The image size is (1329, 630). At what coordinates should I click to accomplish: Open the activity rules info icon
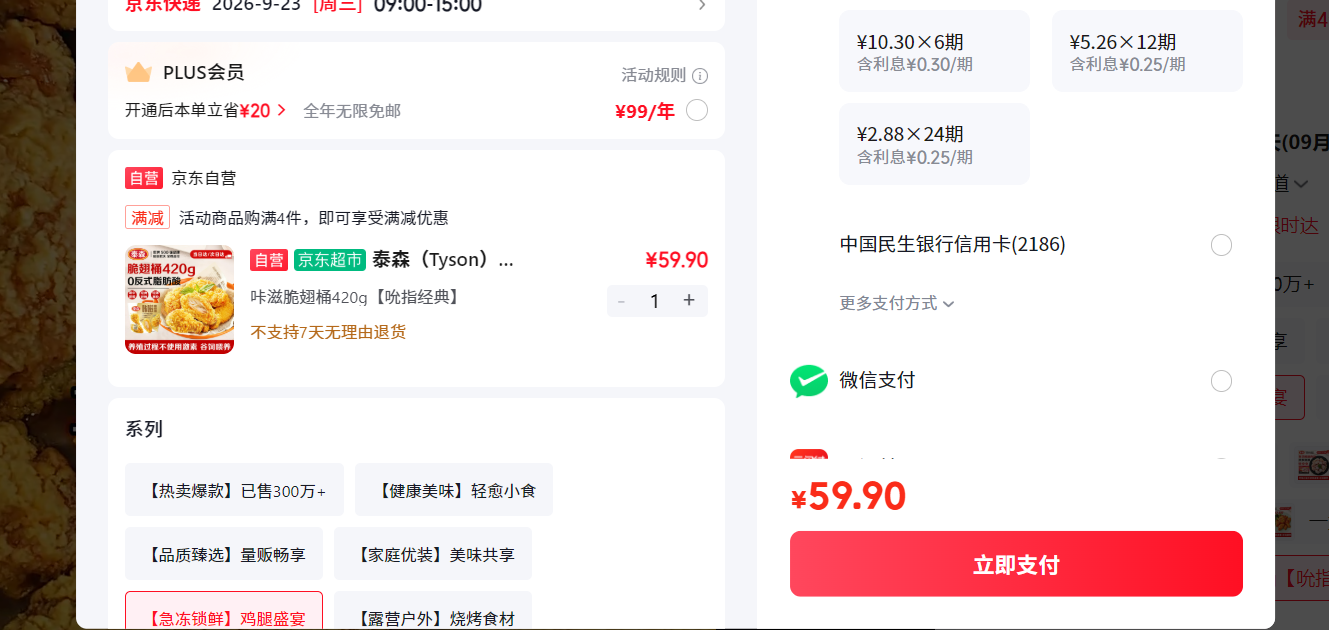(x=700, y=76)
